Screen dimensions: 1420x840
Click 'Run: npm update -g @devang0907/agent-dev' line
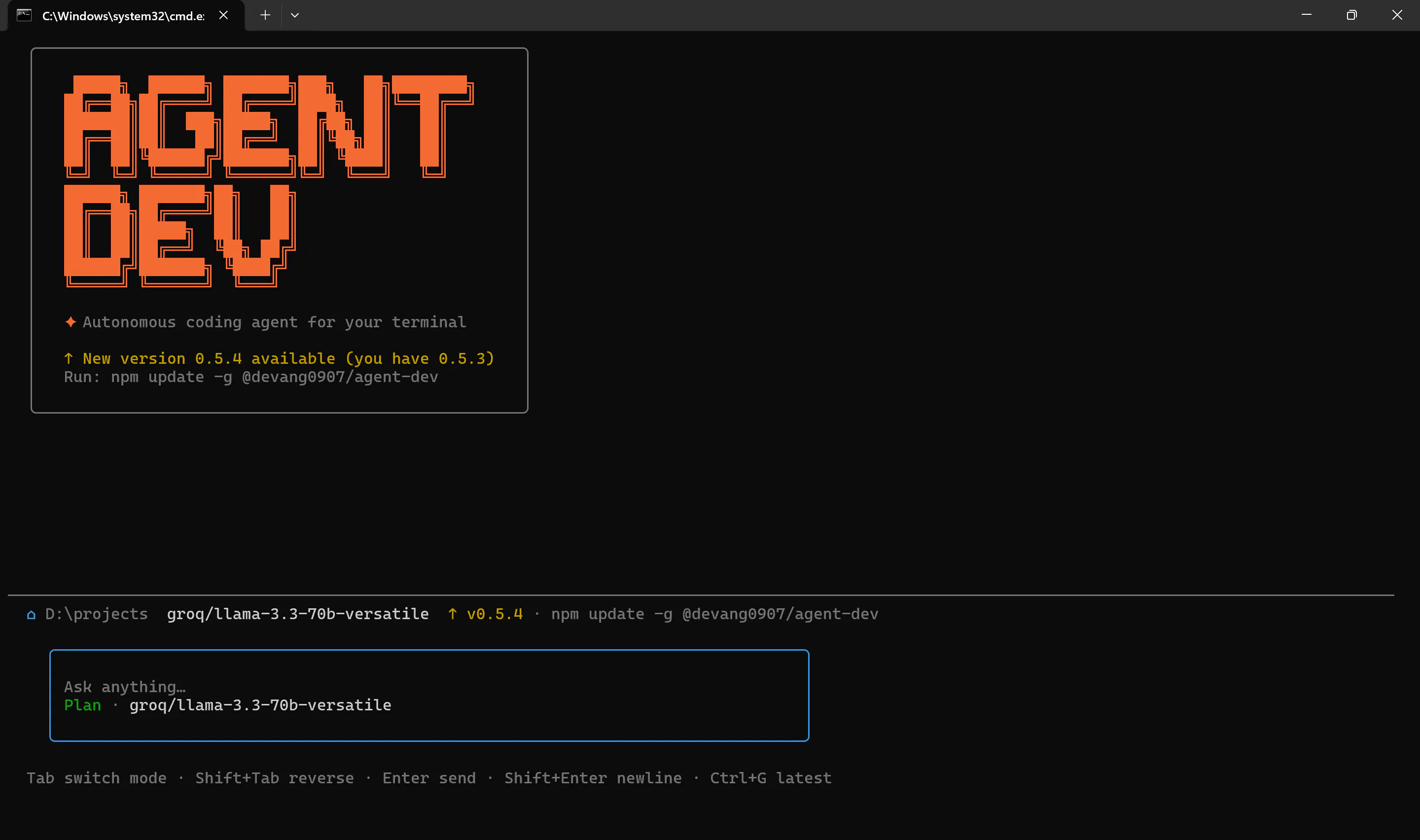click(x=251, y=377)
